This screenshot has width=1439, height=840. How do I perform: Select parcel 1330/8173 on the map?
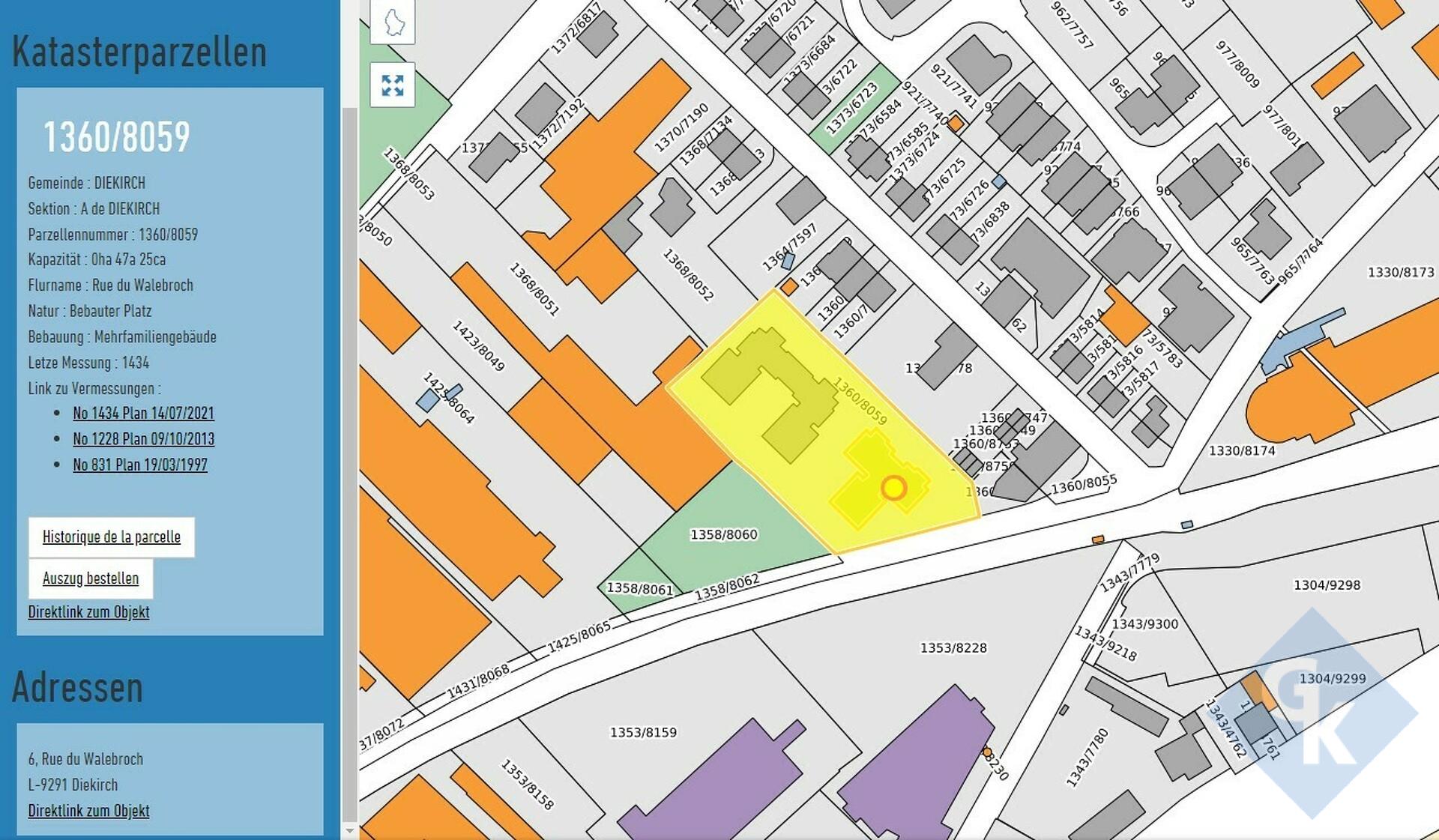coord(1400,273)
